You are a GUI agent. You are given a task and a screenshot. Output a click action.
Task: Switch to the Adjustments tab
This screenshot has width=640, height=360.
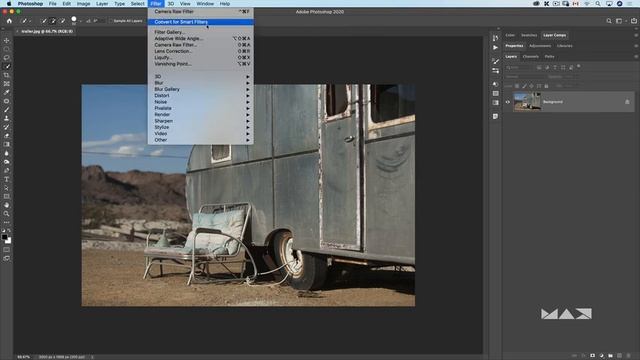[540, 46]
